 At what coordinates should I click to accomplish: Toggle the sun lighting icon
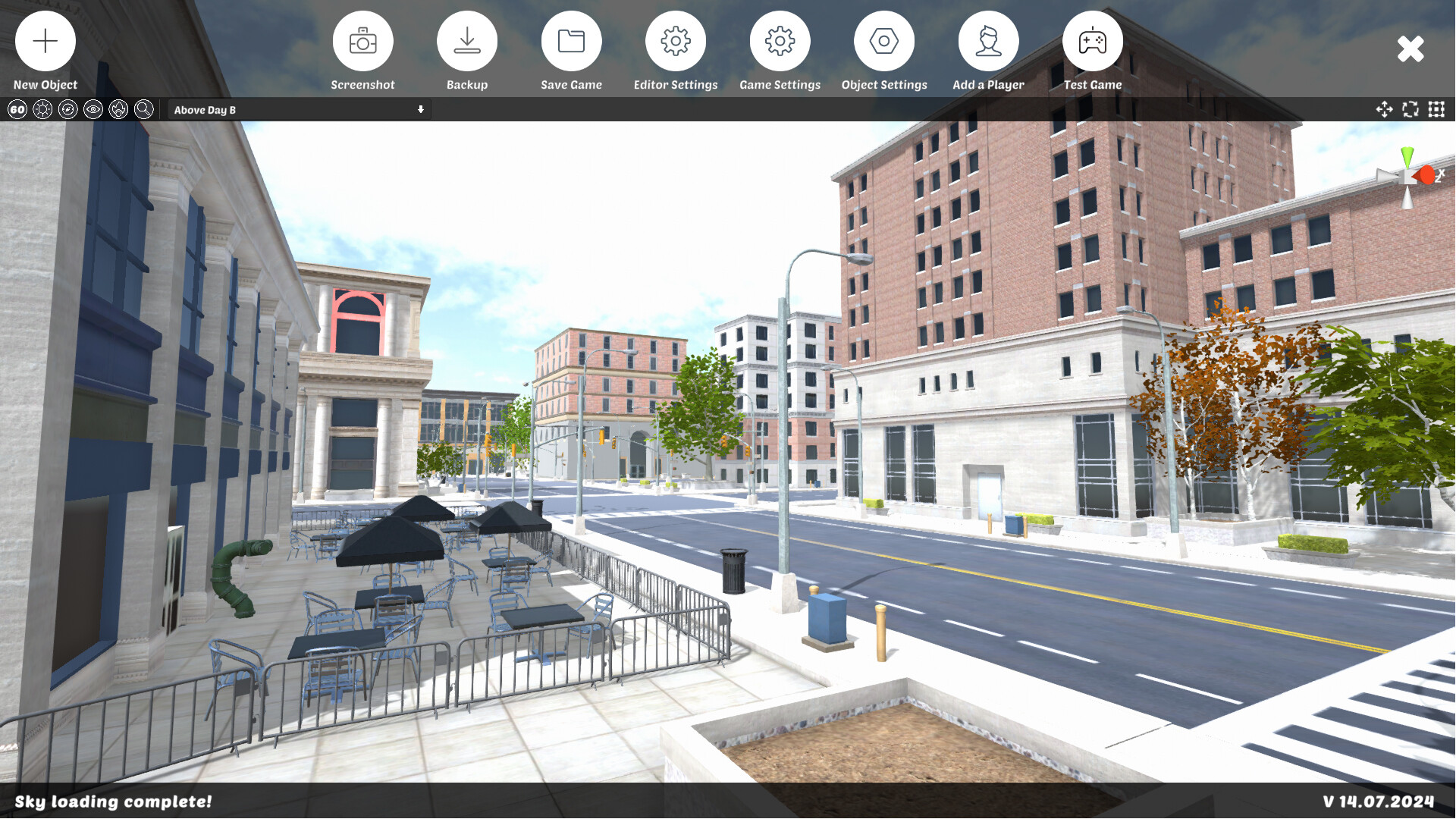click(x=42, y=110)
